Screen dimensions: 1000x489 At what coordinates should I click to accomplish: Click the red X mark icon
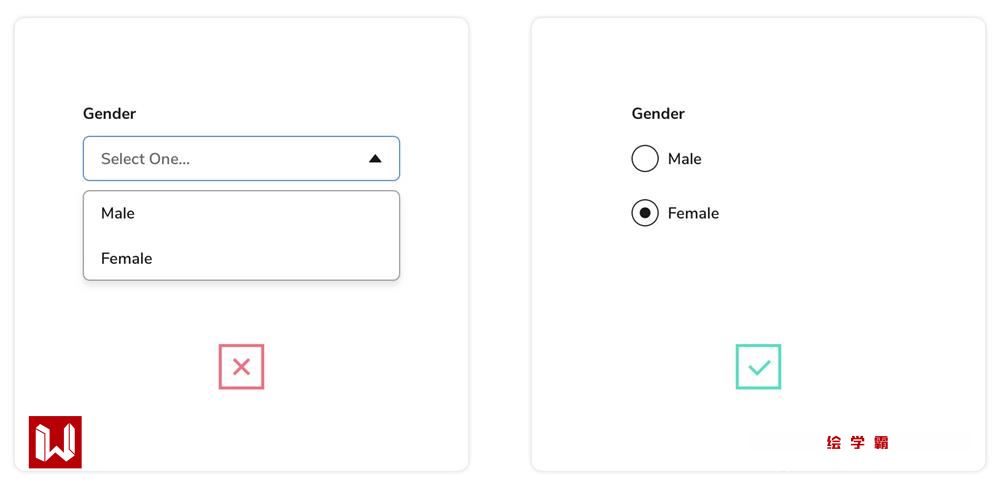241,367
